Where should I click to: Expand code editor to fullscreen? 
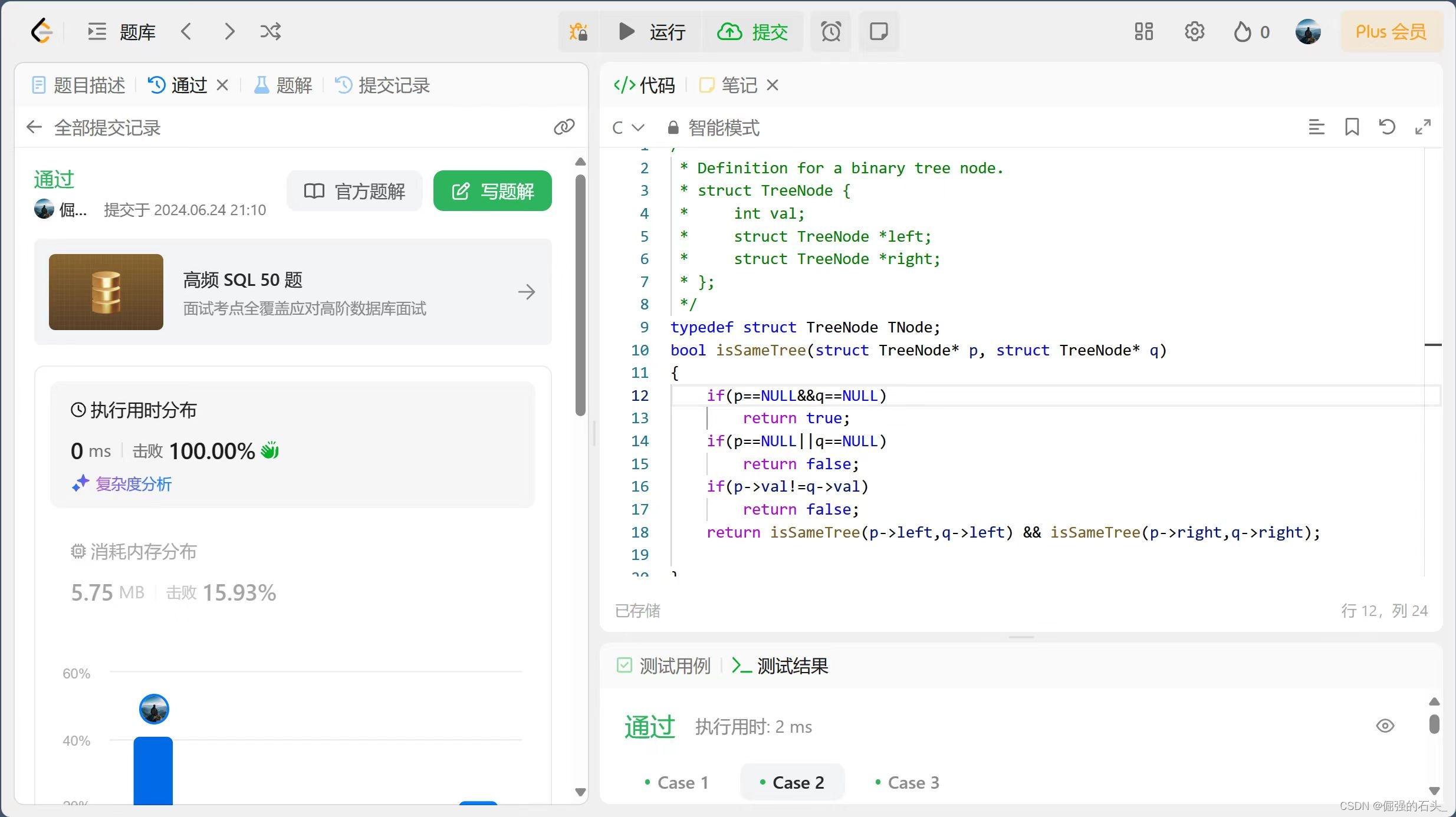(x=1423, y=127)
